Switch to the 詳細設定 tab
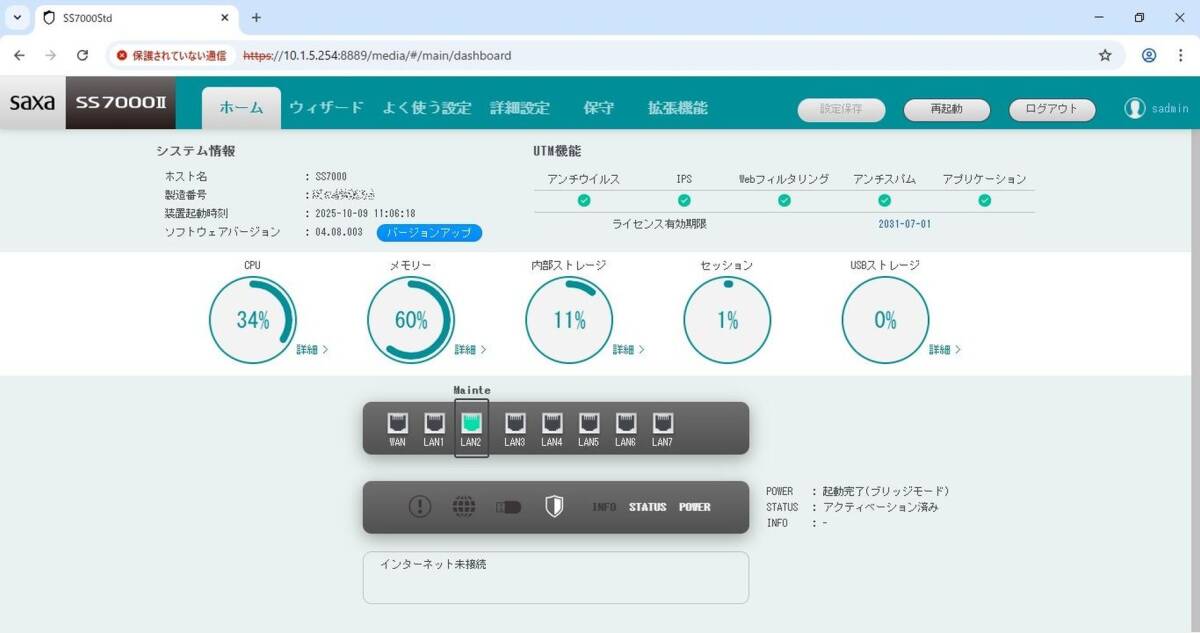Image resolution: width=1200 pixels, height=633 pixels. point(520,108)
